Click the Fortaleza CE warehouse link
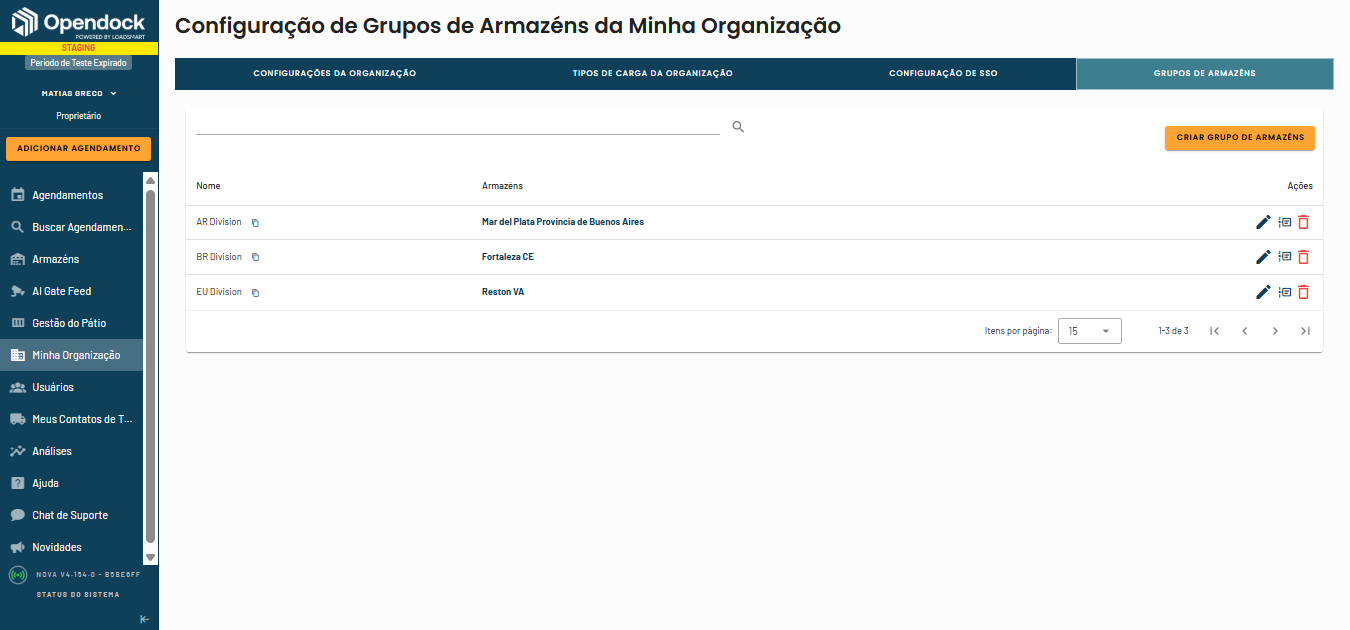This screenshot has width=1350, height=630. pos(508,257)
